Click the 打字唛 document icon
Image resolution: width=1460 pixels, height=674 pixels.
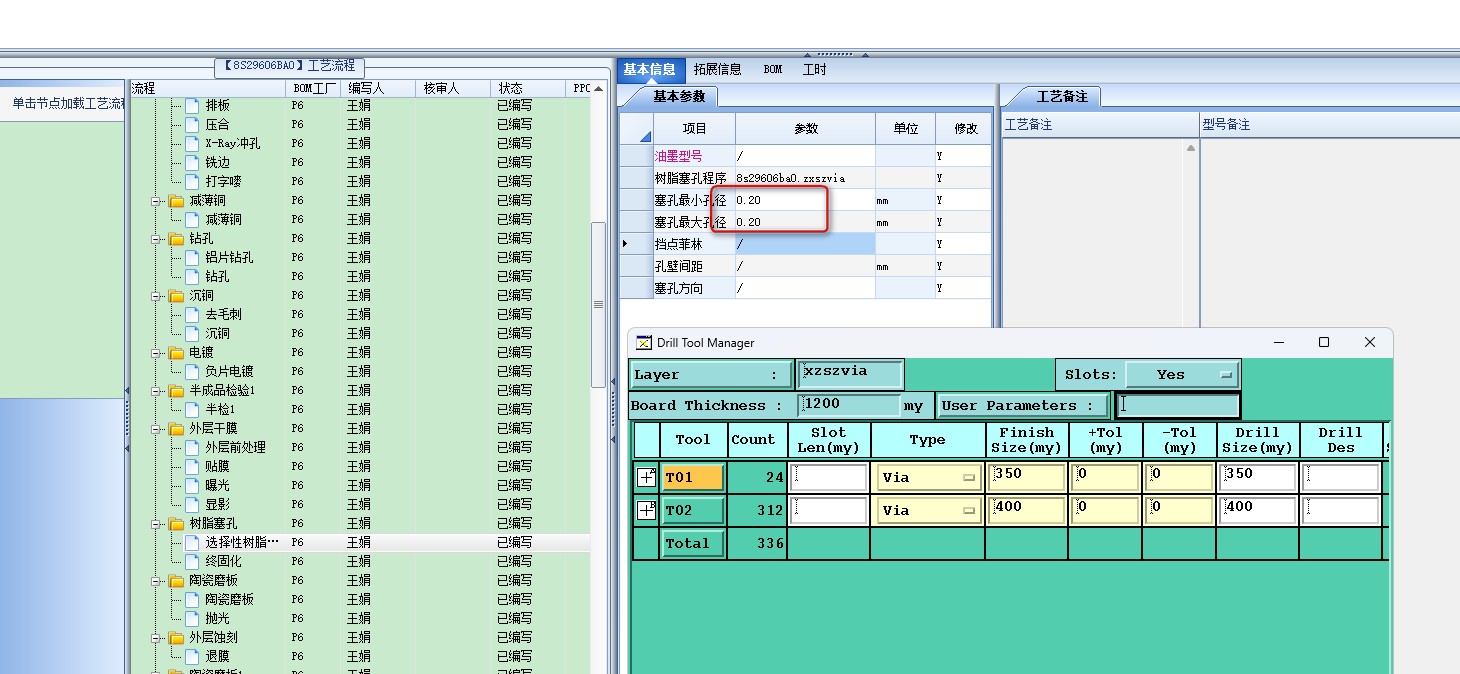pos(192,181)
